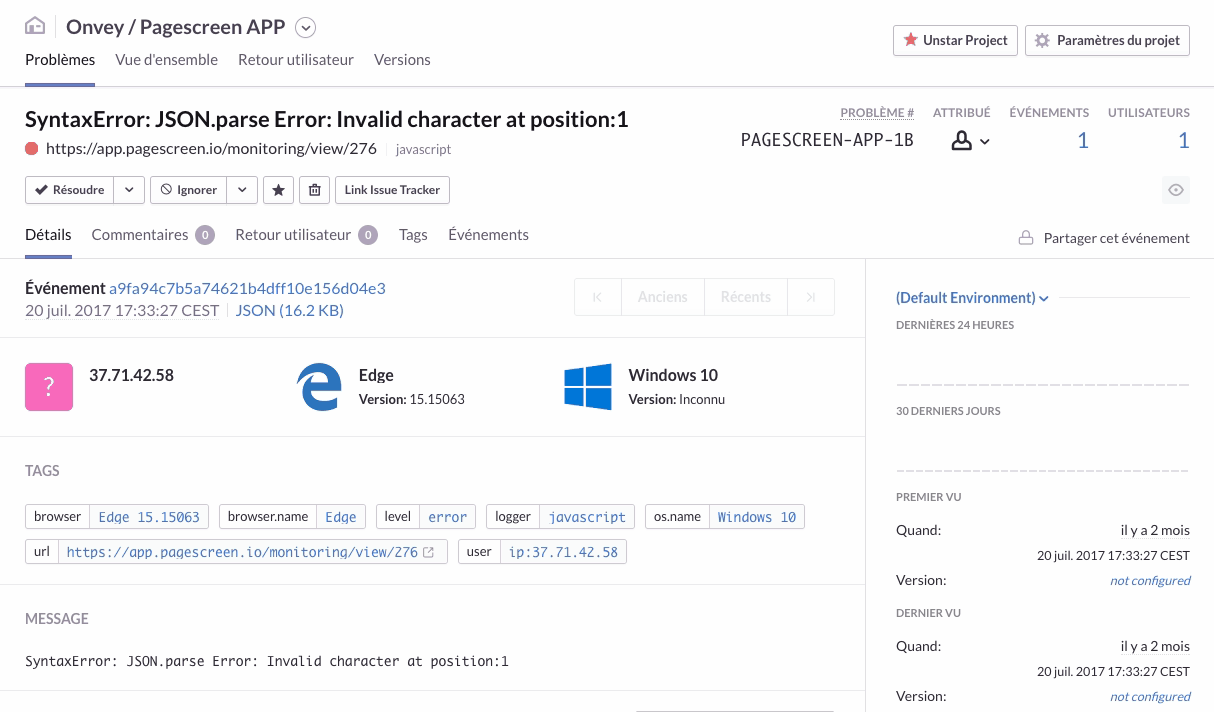Click the browser.name tag value Edge

pyautogui.click(x=341, y=517)
